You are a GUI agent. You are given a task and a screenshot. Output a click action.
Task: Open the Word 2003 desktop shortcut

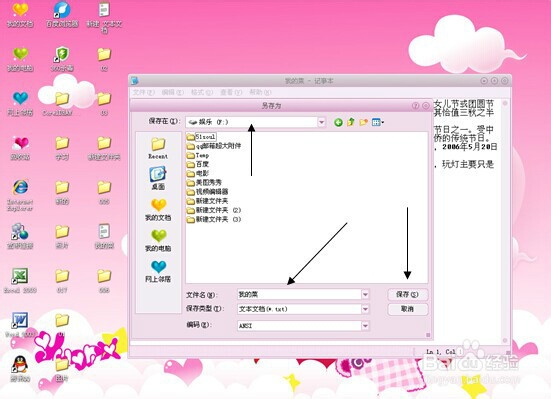click(20, 325)
